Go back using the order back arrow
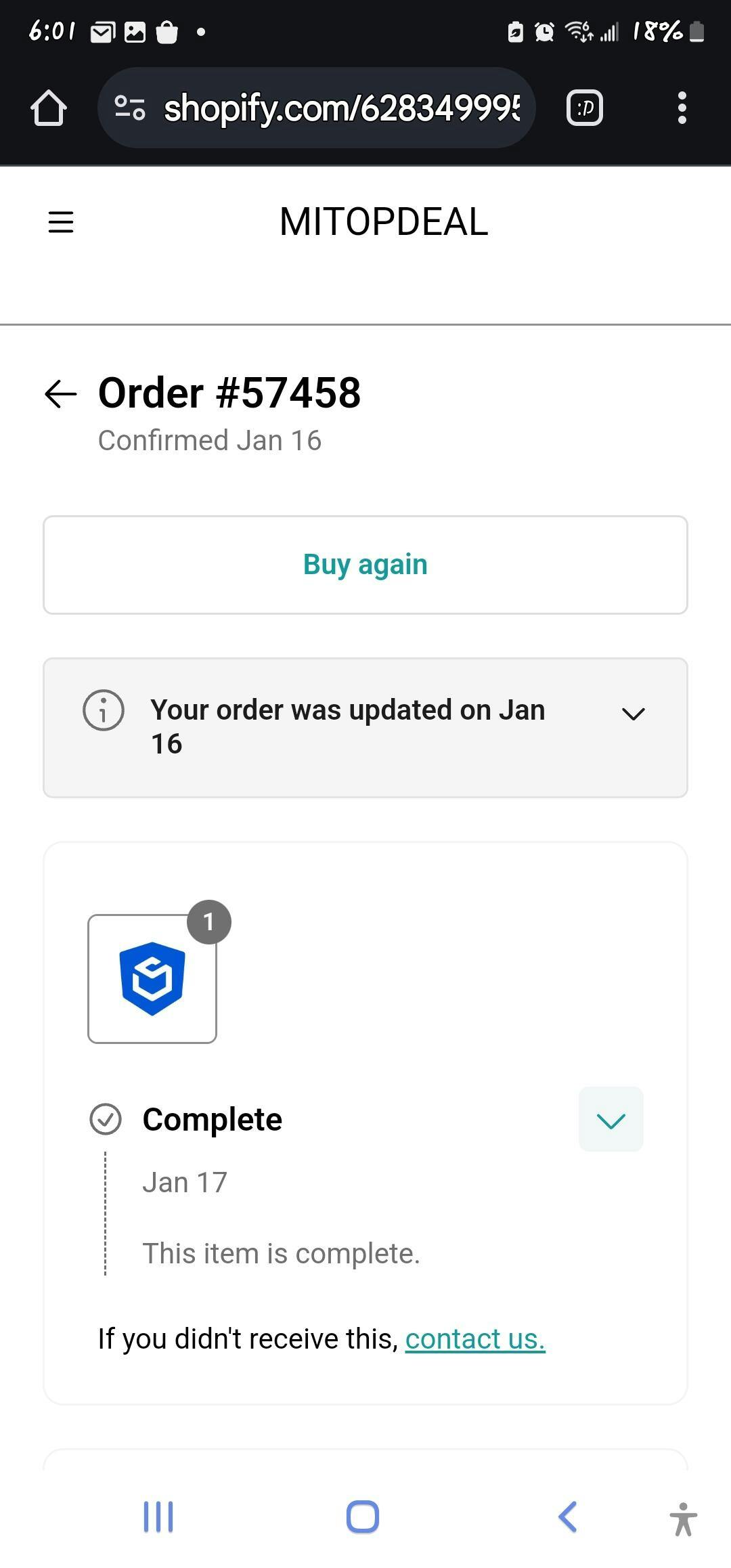 pos(61,394)
